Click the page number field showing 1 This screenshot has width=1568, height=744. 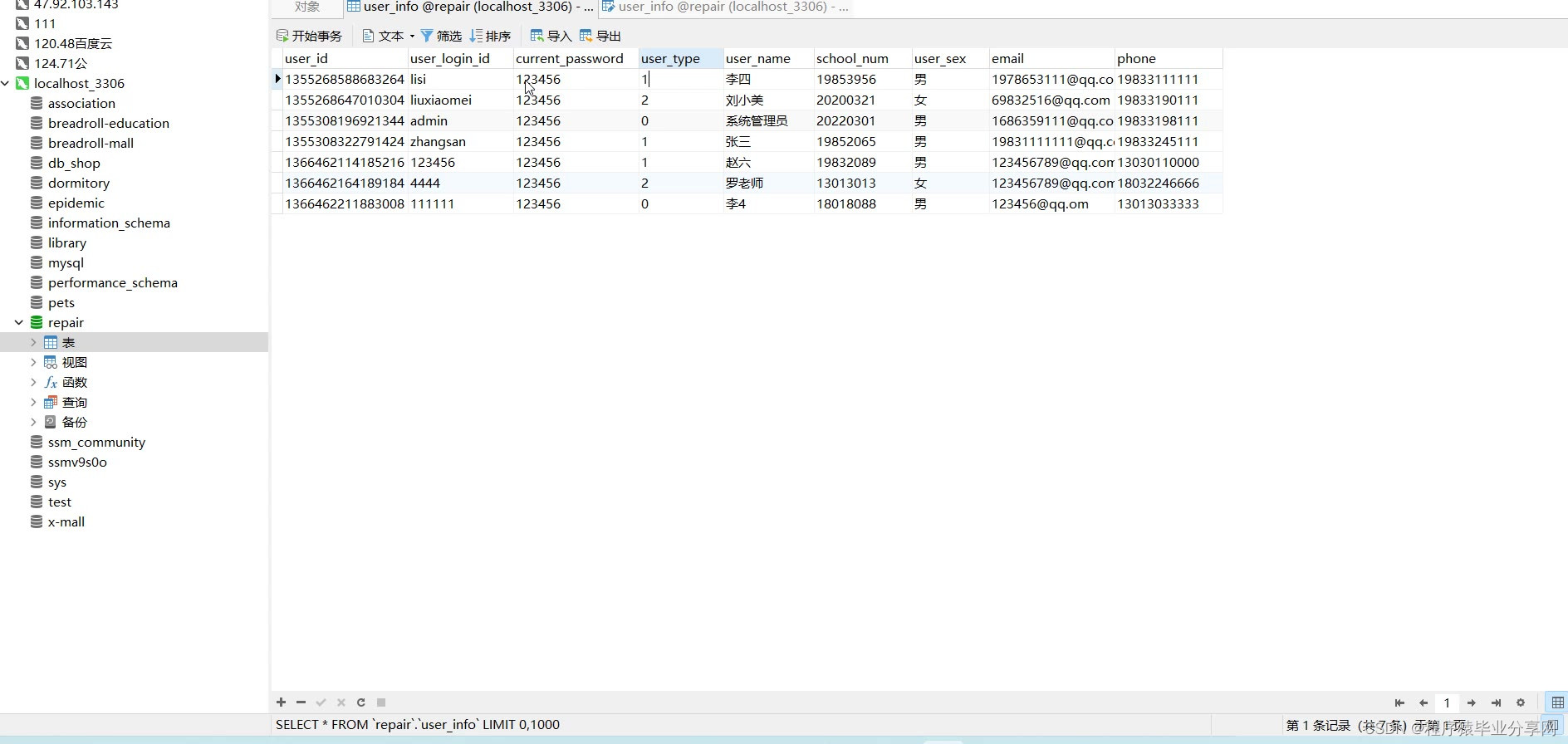(1447, 702)
